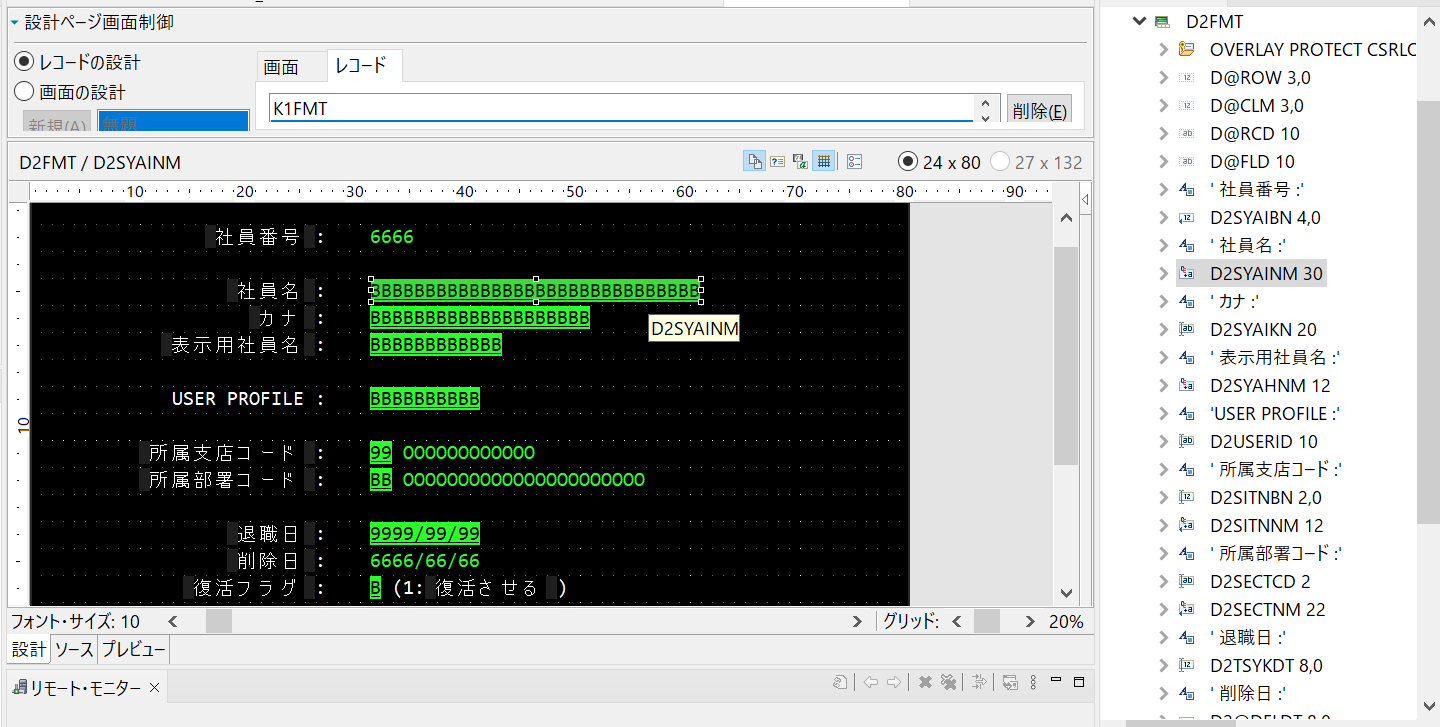The height and width of the screenshot is (727, 1440).
Task: Open the ソース editor tab
Action: click(x=74, y=650)
